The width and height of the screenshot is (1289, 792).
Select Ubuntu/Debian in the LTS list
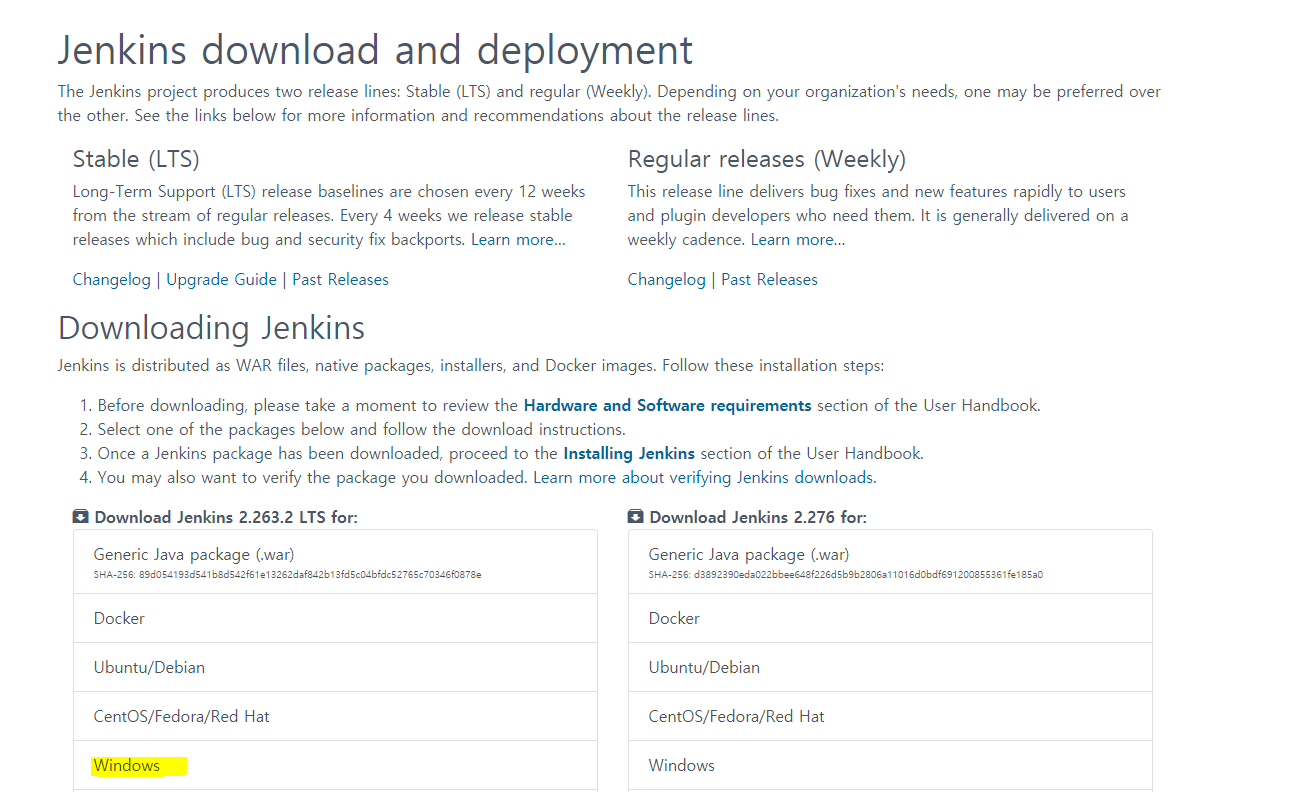335,668
